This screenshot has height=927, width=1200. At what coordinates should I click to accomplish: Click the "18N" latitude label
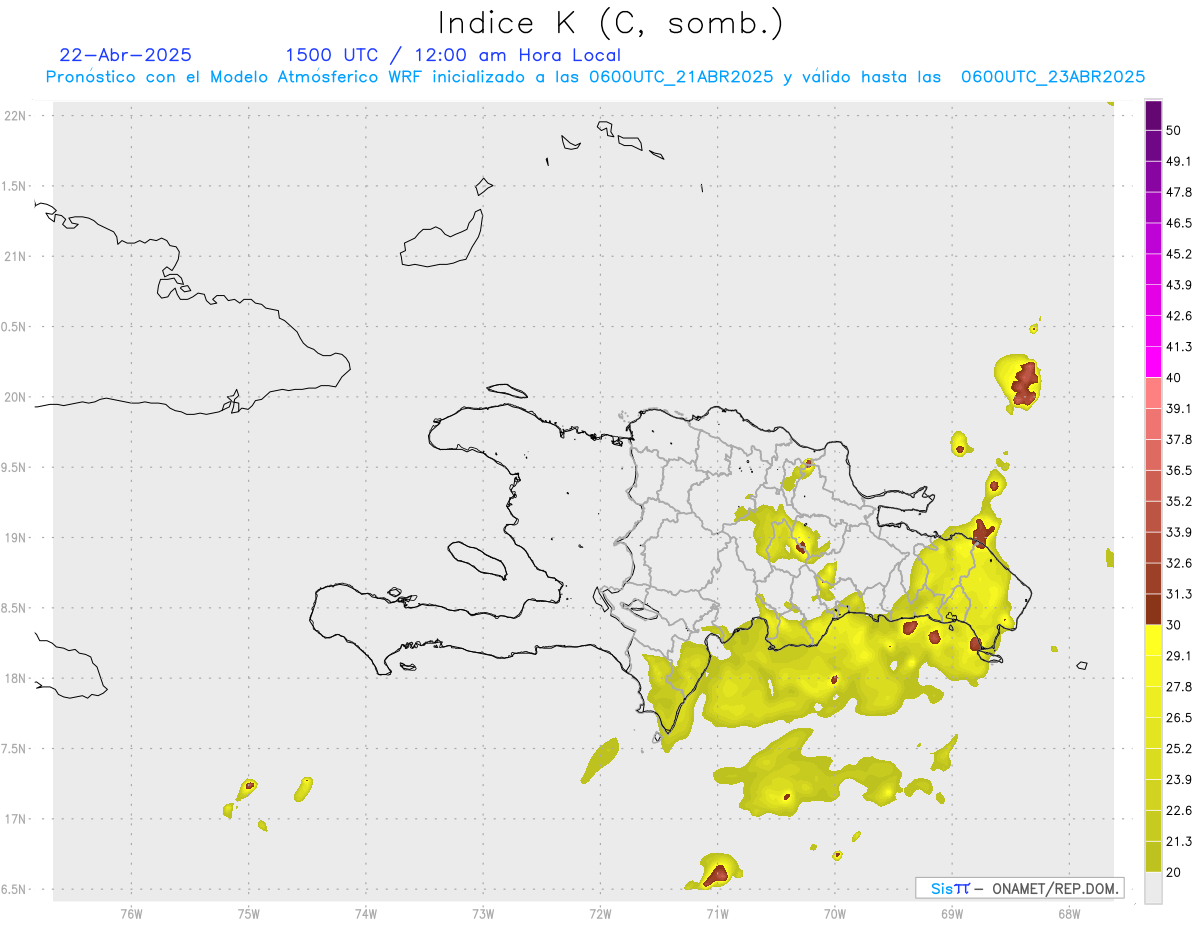[x=15, y=678]
